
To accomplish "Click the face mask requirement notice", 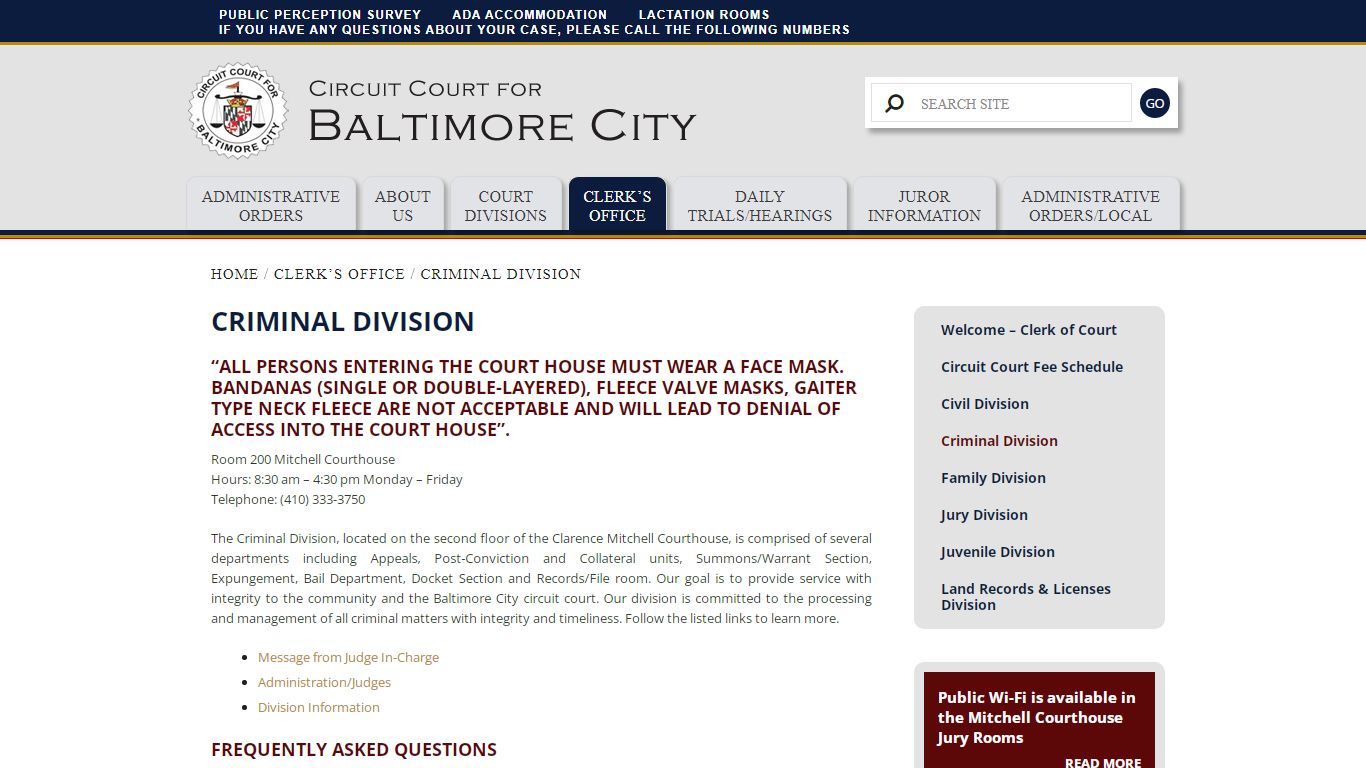I will click(x=534, y=398).
